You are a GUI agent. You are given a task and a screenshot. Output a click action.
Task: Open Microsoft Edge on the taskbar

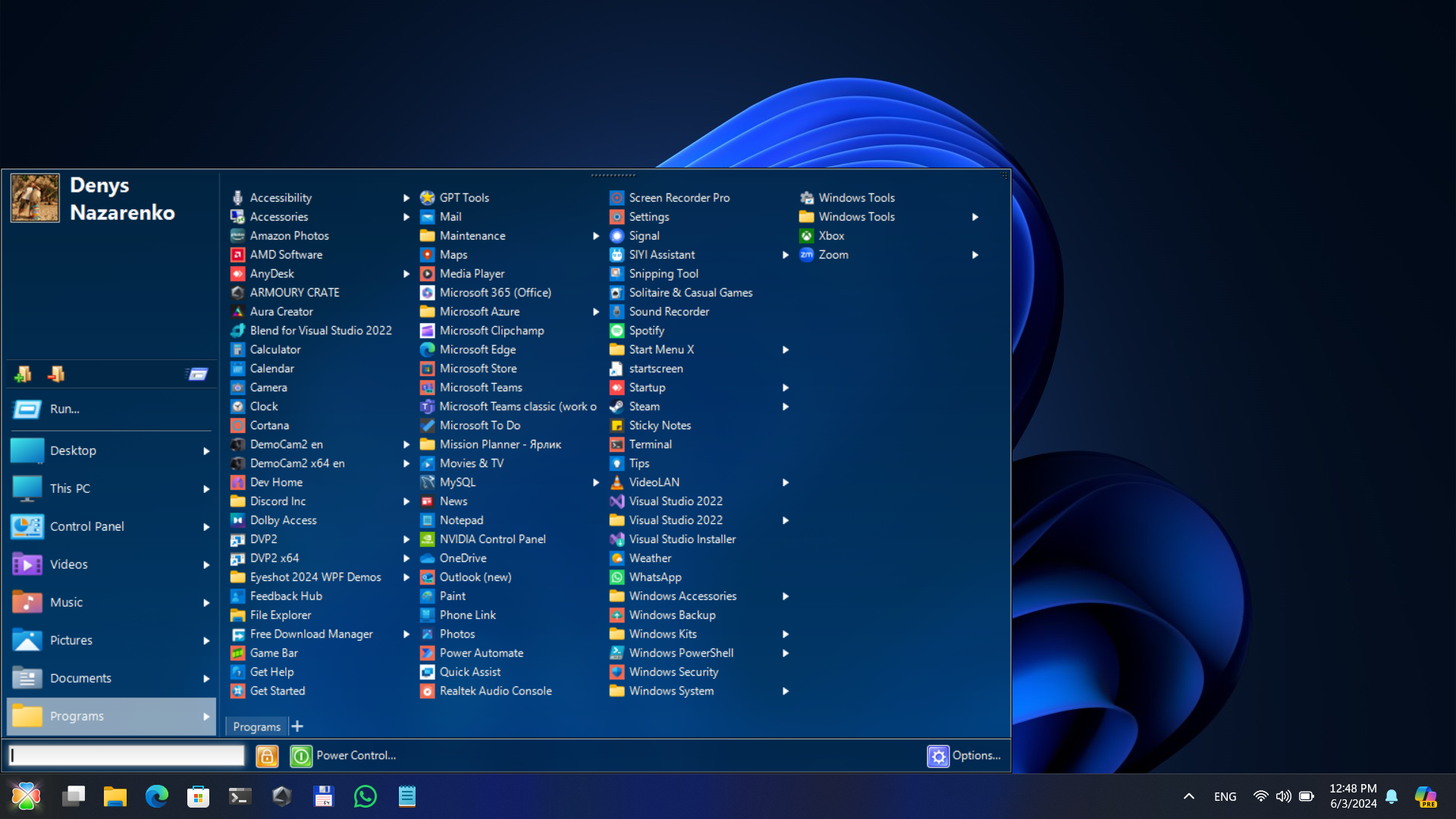point(156,796)
